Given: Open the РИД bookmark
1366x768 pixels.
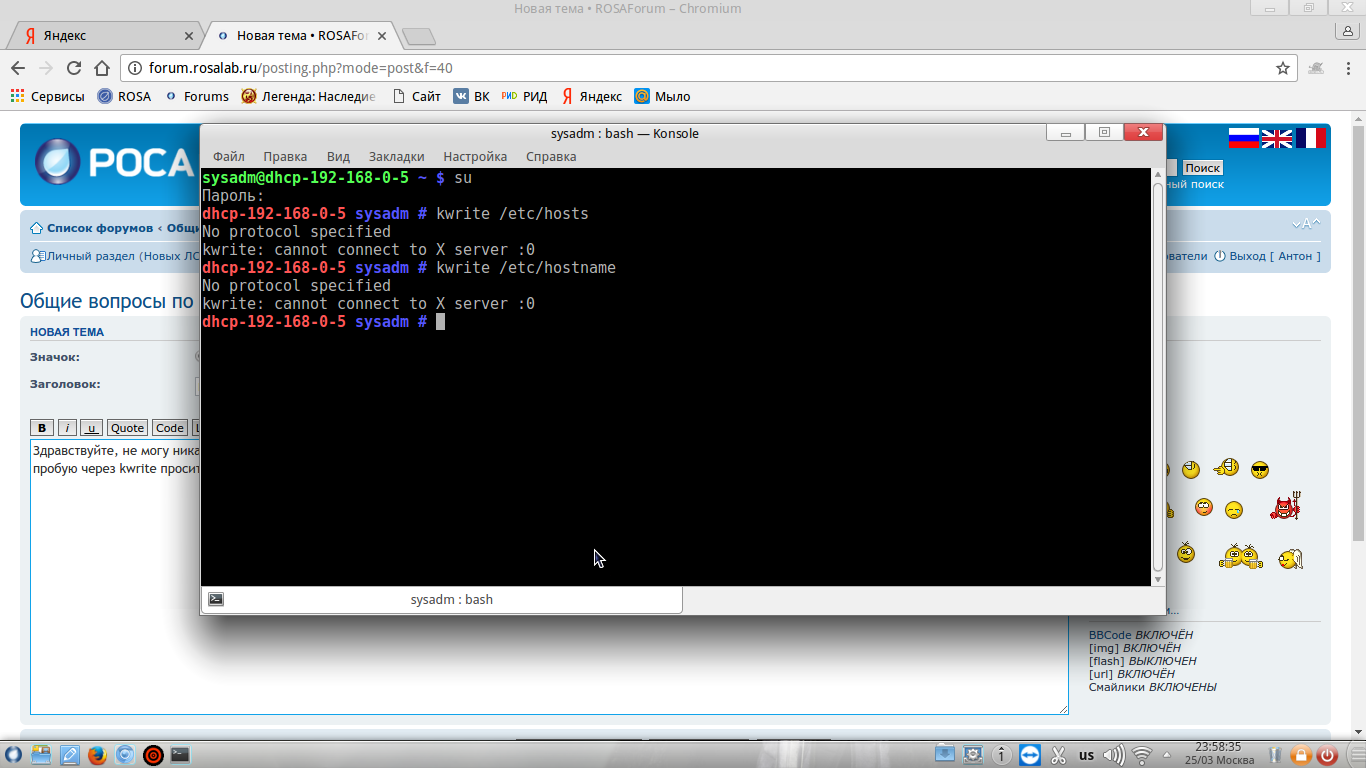Looking at the screenshot, I should pos(524,97).
